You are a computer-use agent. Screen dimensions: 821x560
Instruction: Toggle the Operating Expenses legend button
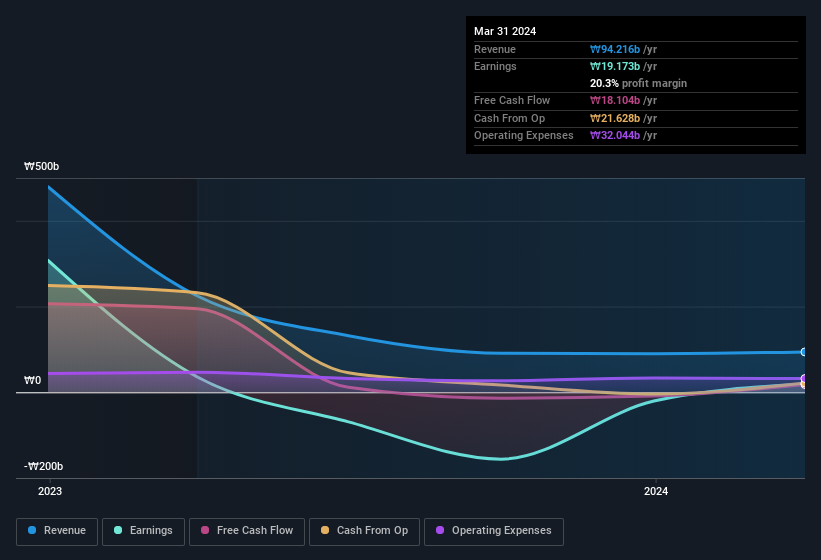493,531
